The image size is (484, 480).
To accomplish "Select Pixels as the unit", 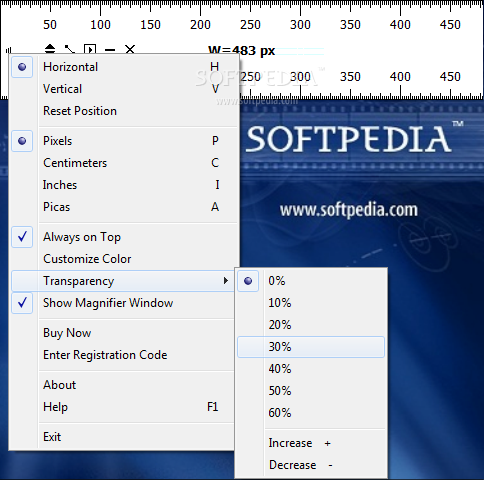I will (x=124, y=141).
